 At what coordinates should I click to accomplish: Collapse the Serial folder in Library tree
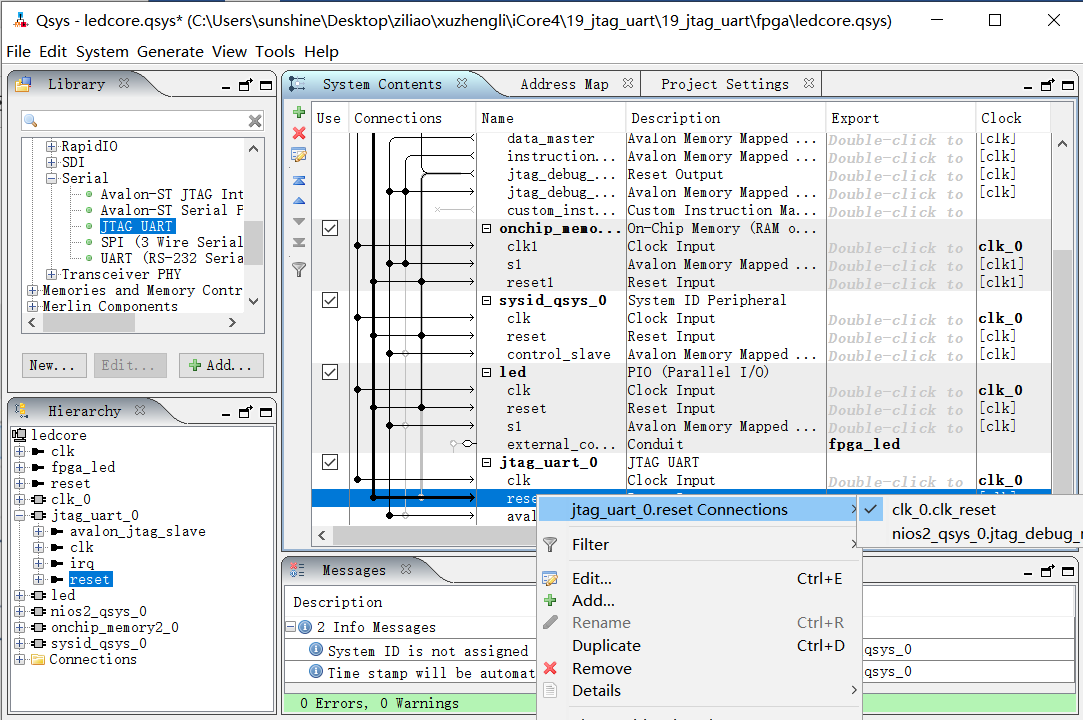52,178
